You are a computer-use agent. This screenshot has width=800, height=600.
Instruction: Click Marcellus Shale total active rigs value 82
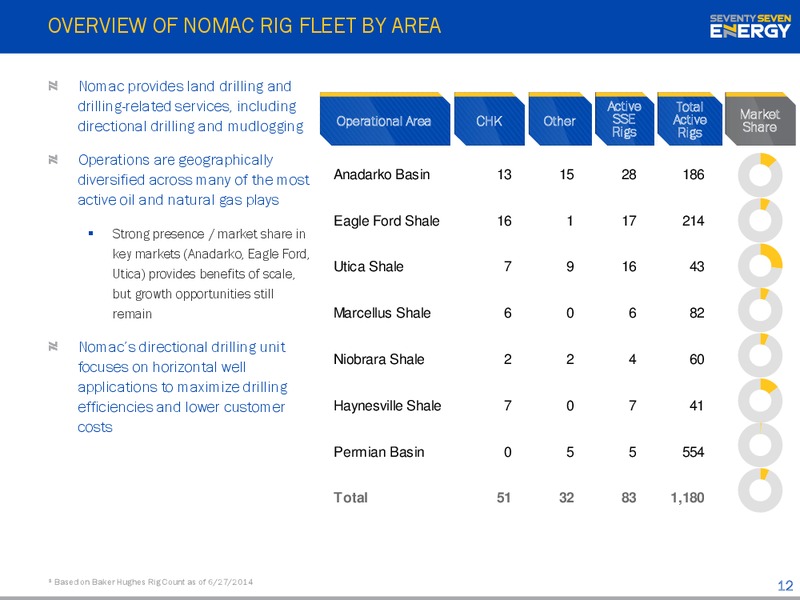(x=696, y=313)
